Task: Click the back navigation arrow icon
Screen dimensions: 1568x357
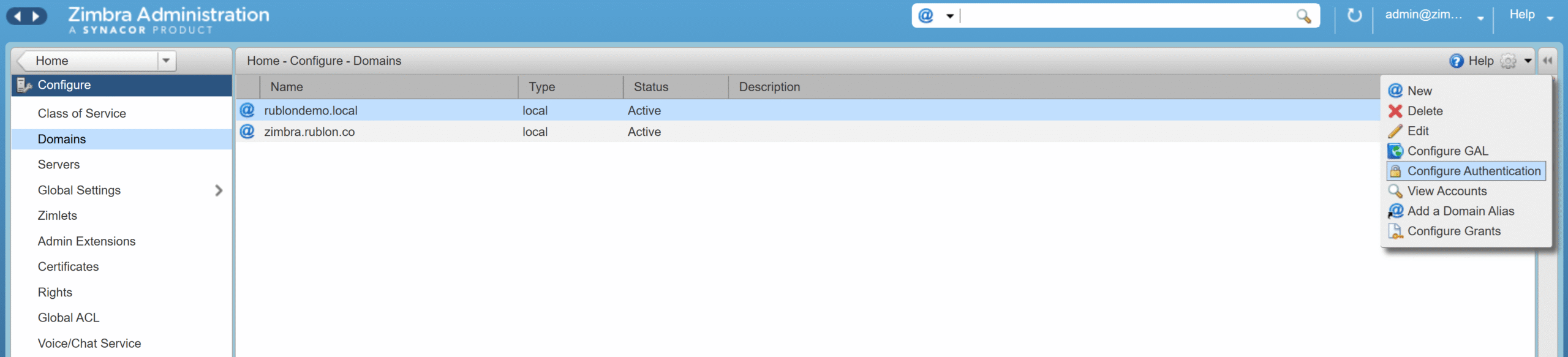Action: pos(18,16)
